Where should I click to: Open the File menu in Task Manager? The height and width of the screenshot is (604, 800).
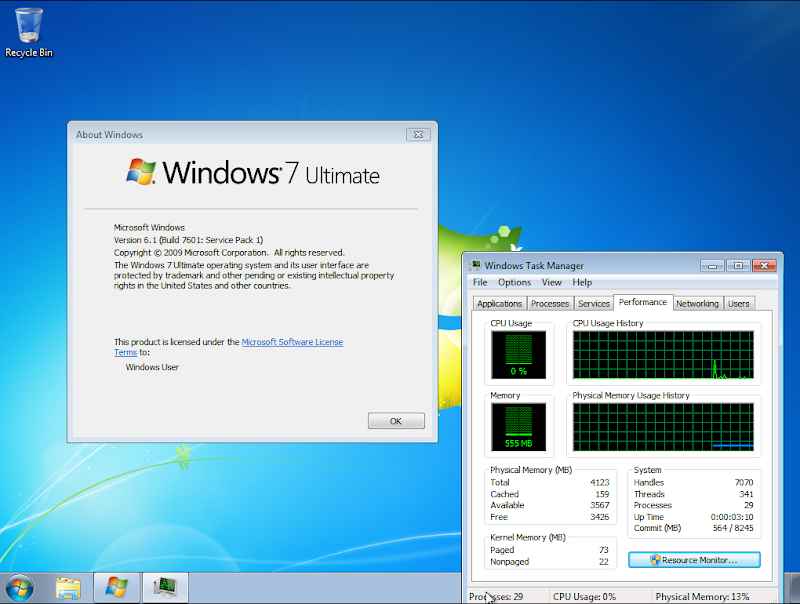(x=480, y=282)
